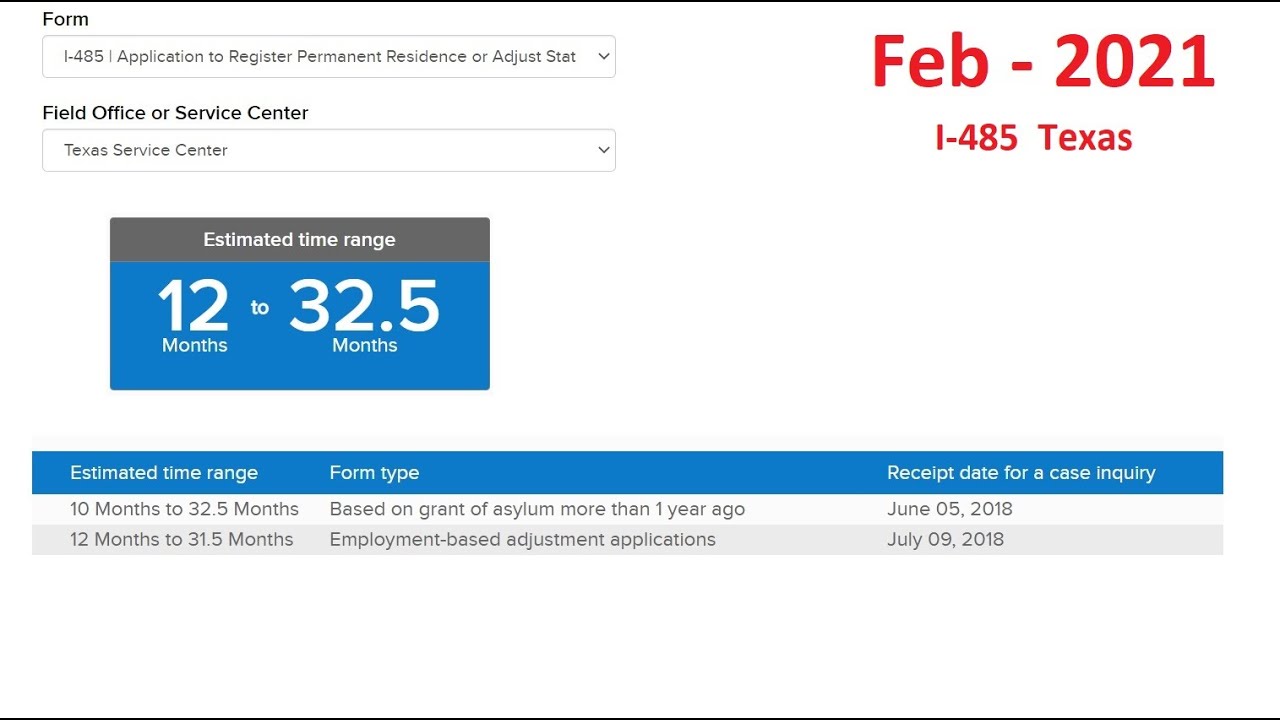Viewport: 1280px width, 720px height.
Task: Select the '10 Months to 32.5 Months' cell
Action: coord(184,509)
